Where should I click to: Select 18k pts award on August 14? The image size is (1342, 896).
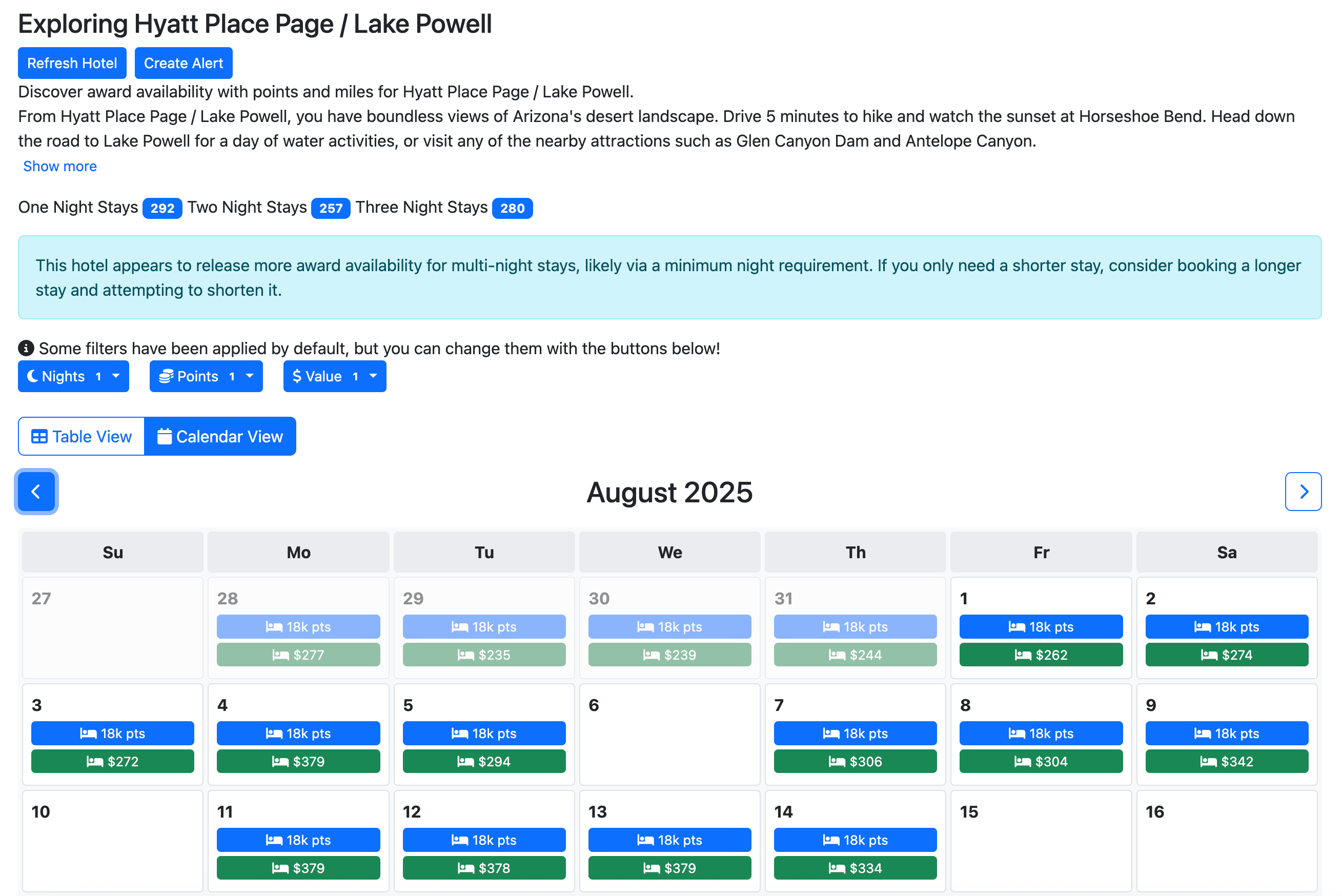click(x=855, y=840)
